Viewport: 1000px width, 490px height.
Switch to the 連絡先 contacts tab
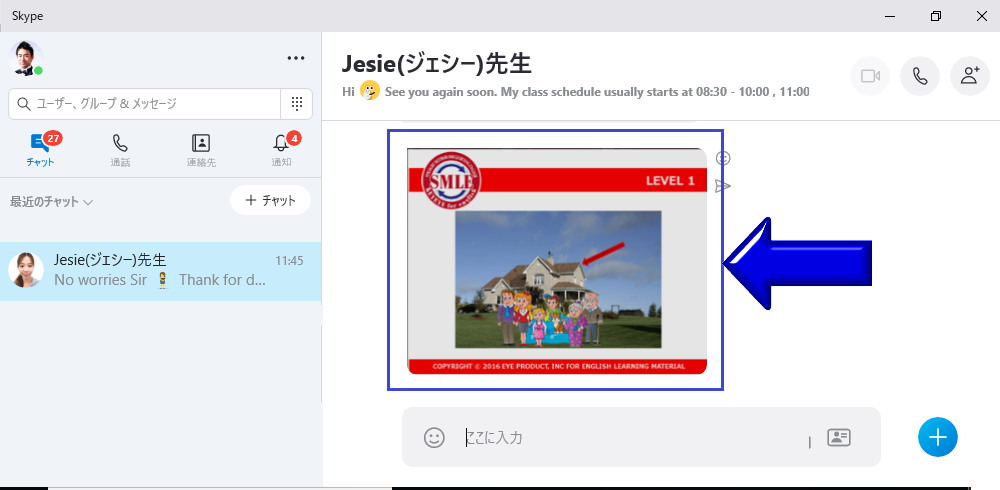201,150
